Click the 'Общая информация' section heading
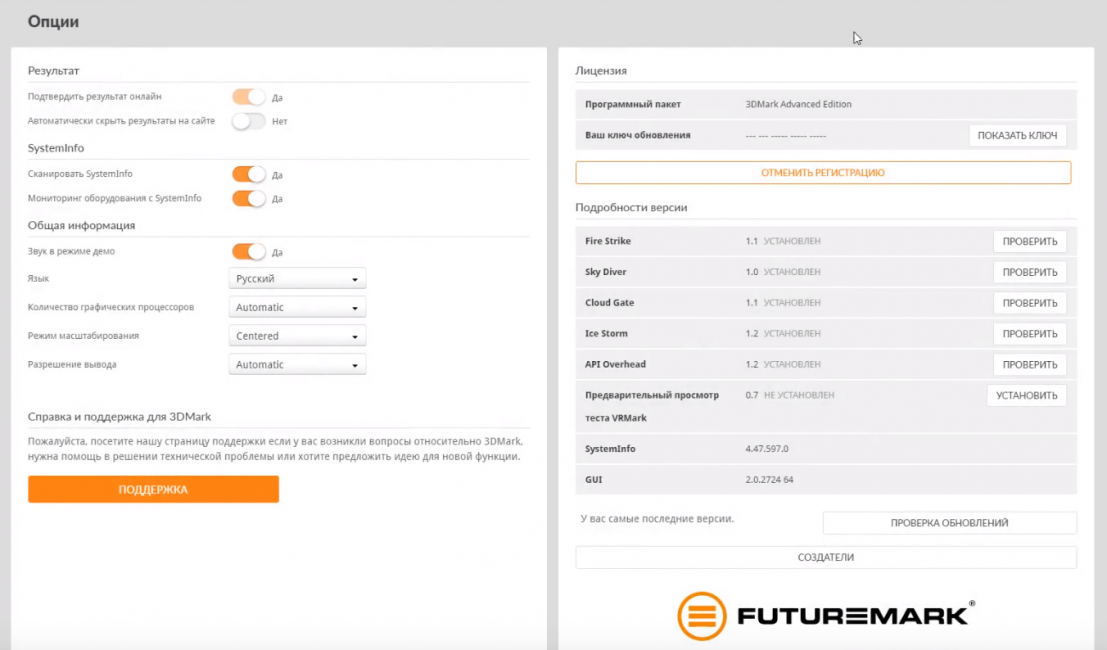The width and height of the screenshot is (1107, 650). [x=81, y=225]
